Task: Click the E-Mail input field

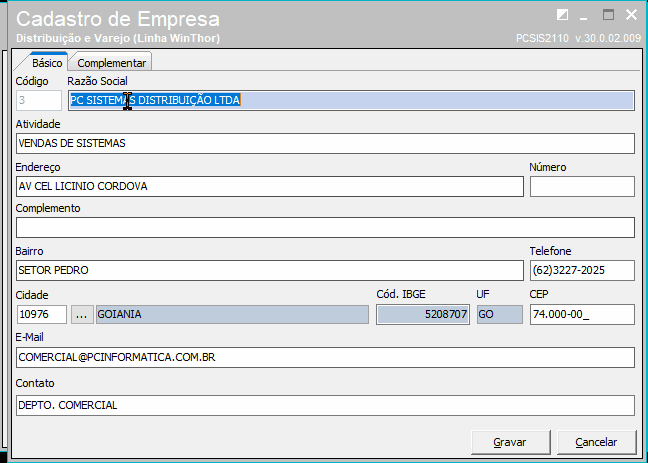Action: pos(325,358)
